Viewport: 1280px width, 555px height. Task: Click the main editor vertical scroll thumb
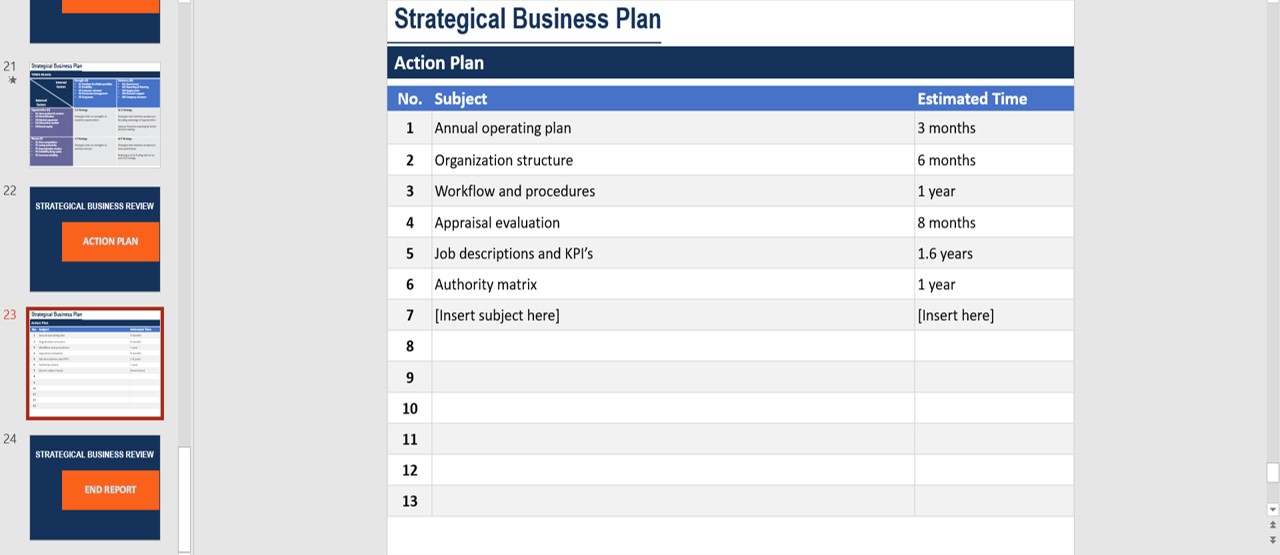click(1273, 472)
